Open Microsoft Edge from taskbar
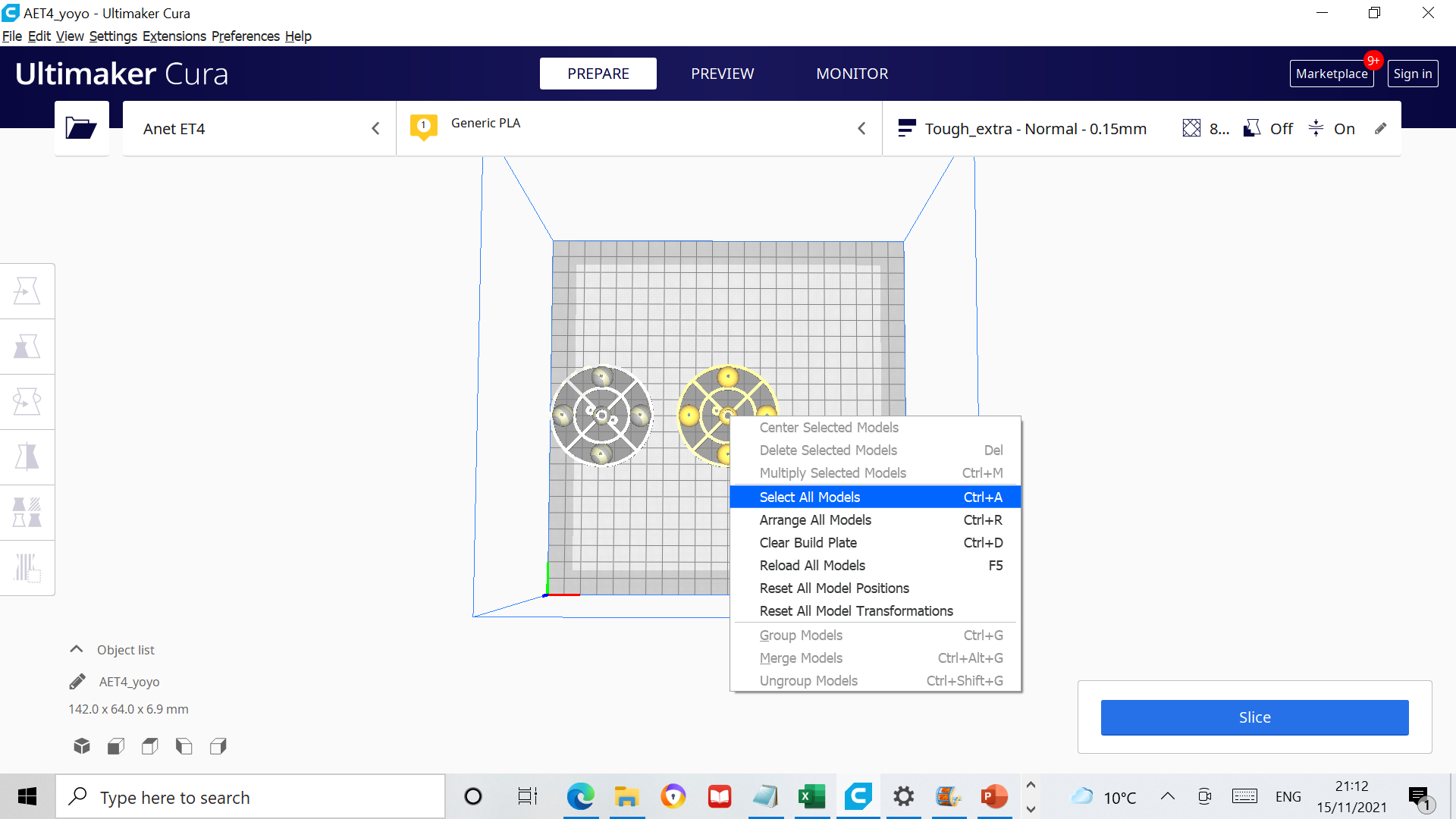Screen dimensions: 1456x819 click(x=581, y=796)
